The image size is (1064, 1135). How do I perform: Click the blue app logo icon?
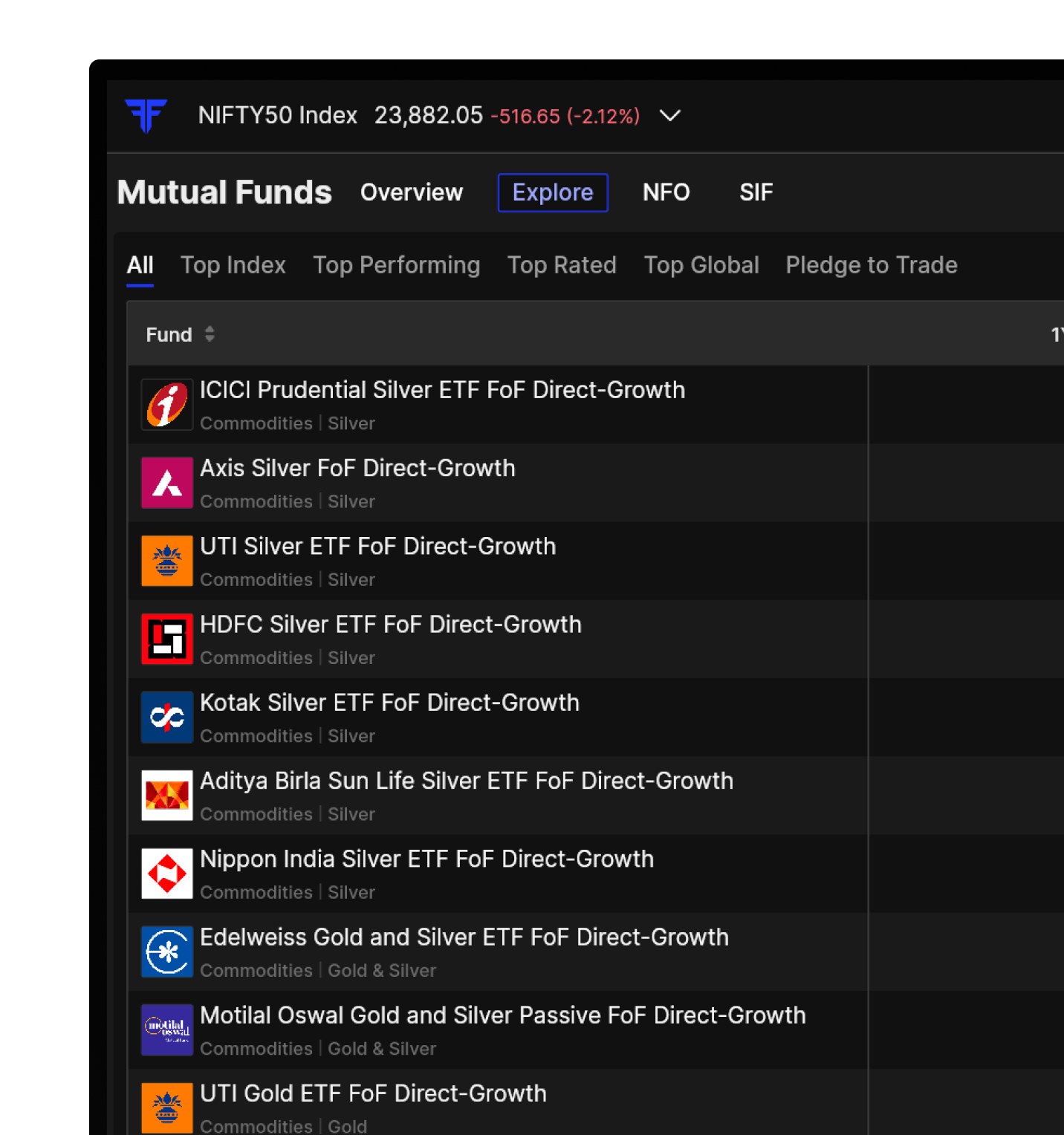tap(146, 116)
